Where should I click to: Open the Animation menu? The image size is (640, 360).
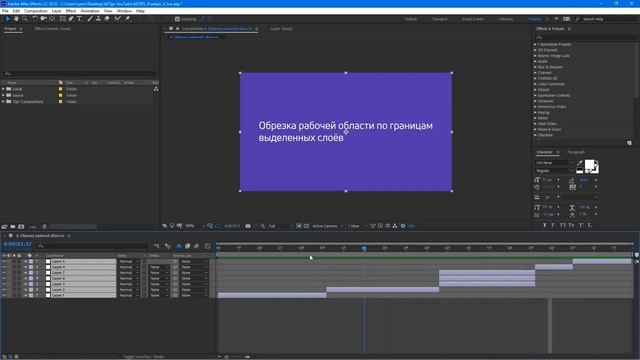pyautogui.click(x=90, y=11)
